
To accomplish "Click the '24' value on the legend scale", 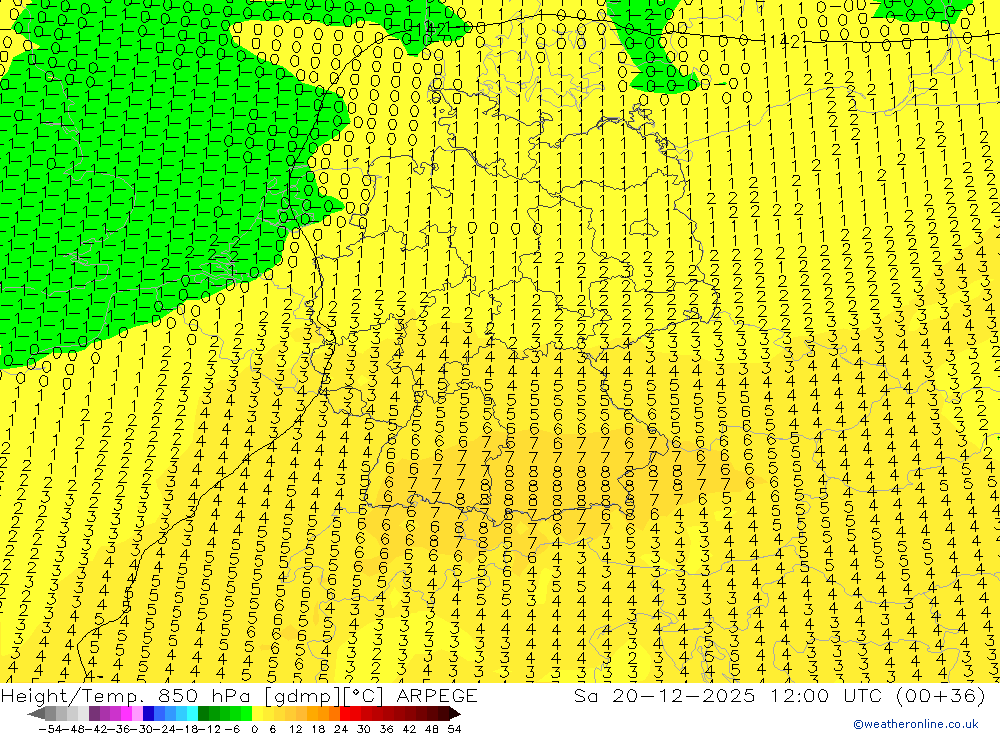I will (341, 729).
